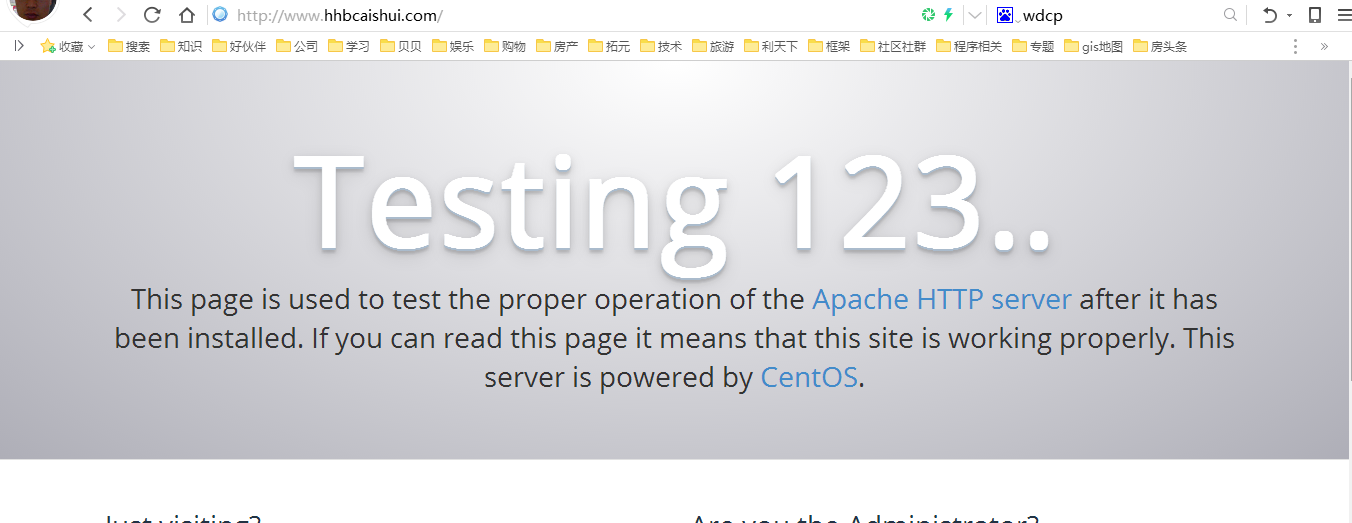
Task: Click the three-dot bookmarks bar options
Action: (1296, 46)
